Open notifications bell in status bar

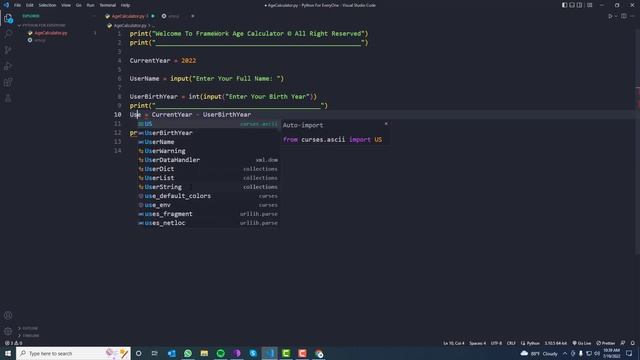(x=633, y=343)
